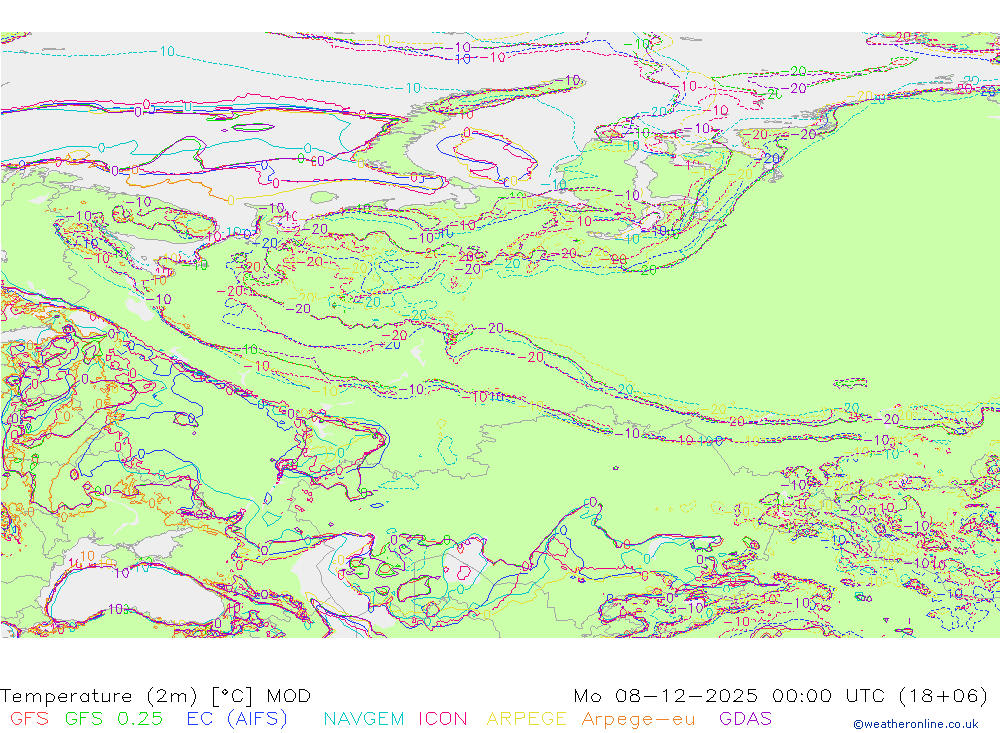Screen dimensions: 1000x733
Task: Click the orange Arpege-eu legend label
Action: click(638, 719)
